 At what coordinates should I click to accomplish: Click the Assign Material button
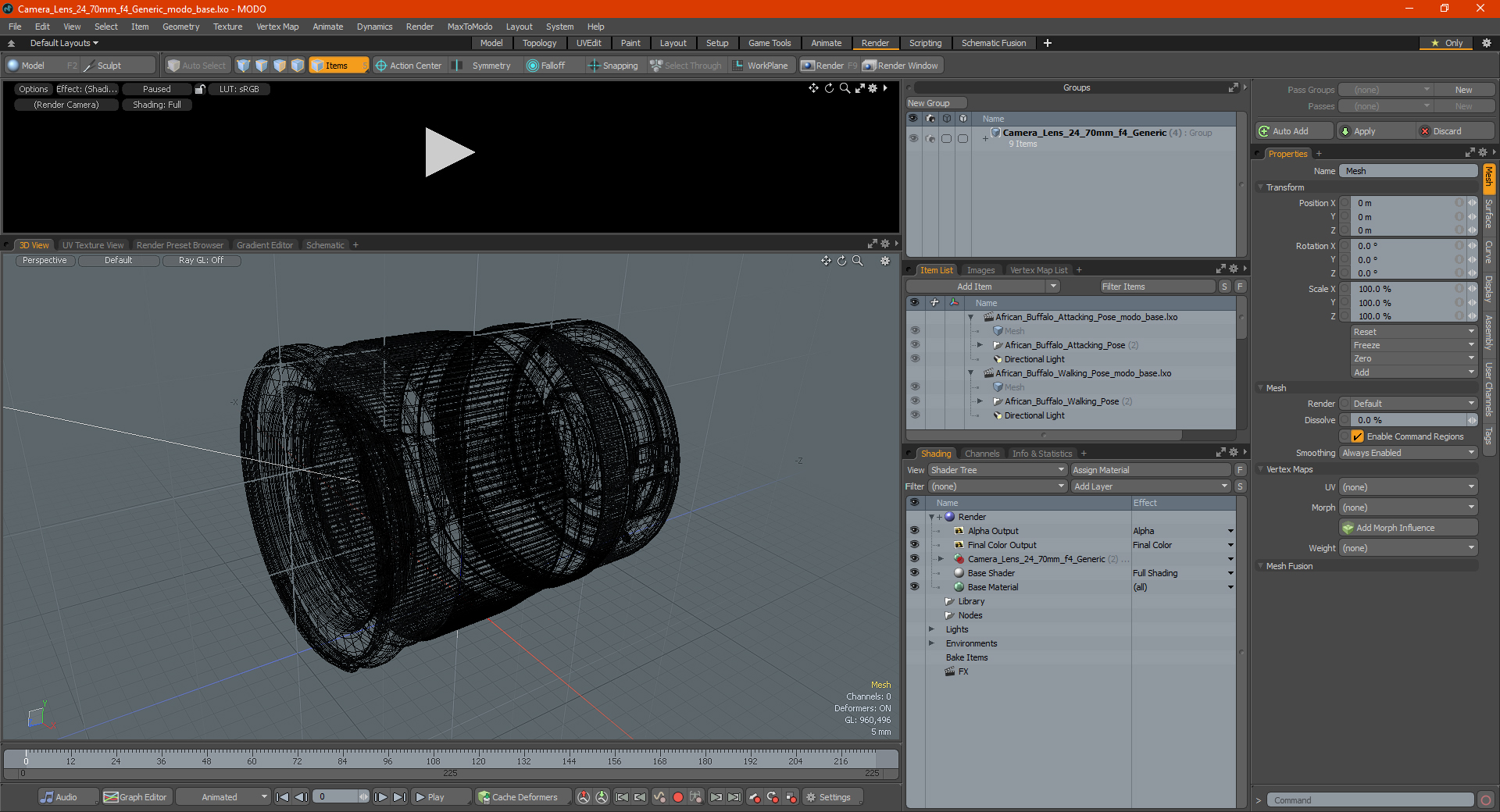[x=1151, y=470]
